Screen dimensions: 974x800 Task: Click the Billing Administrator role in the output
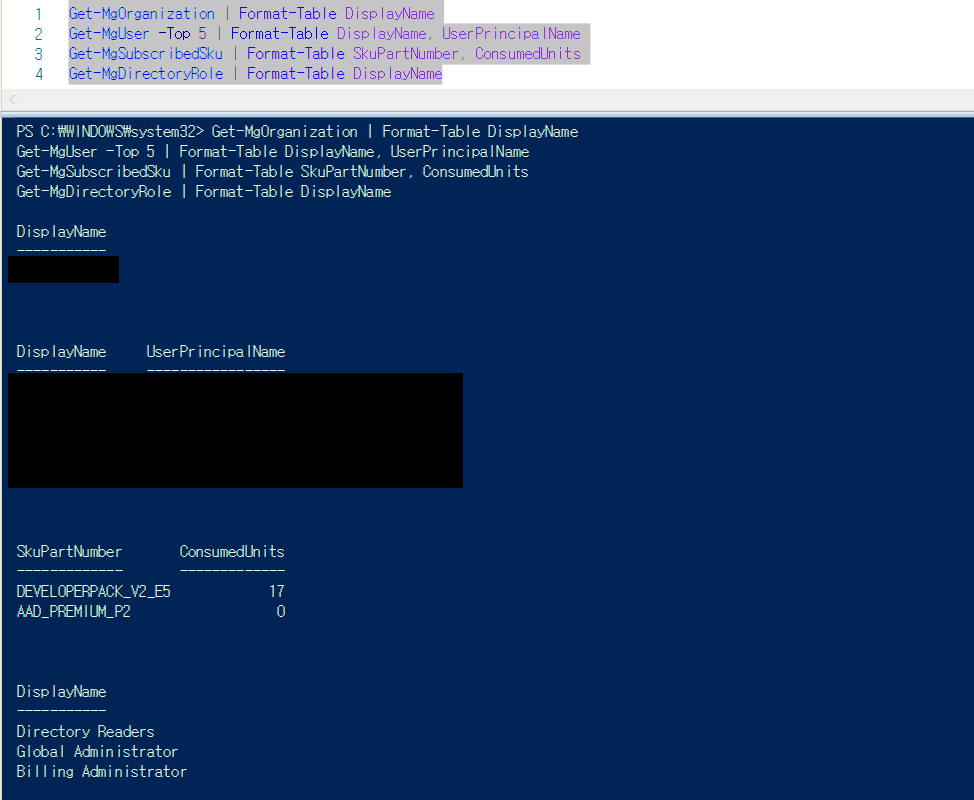(101, 771)
